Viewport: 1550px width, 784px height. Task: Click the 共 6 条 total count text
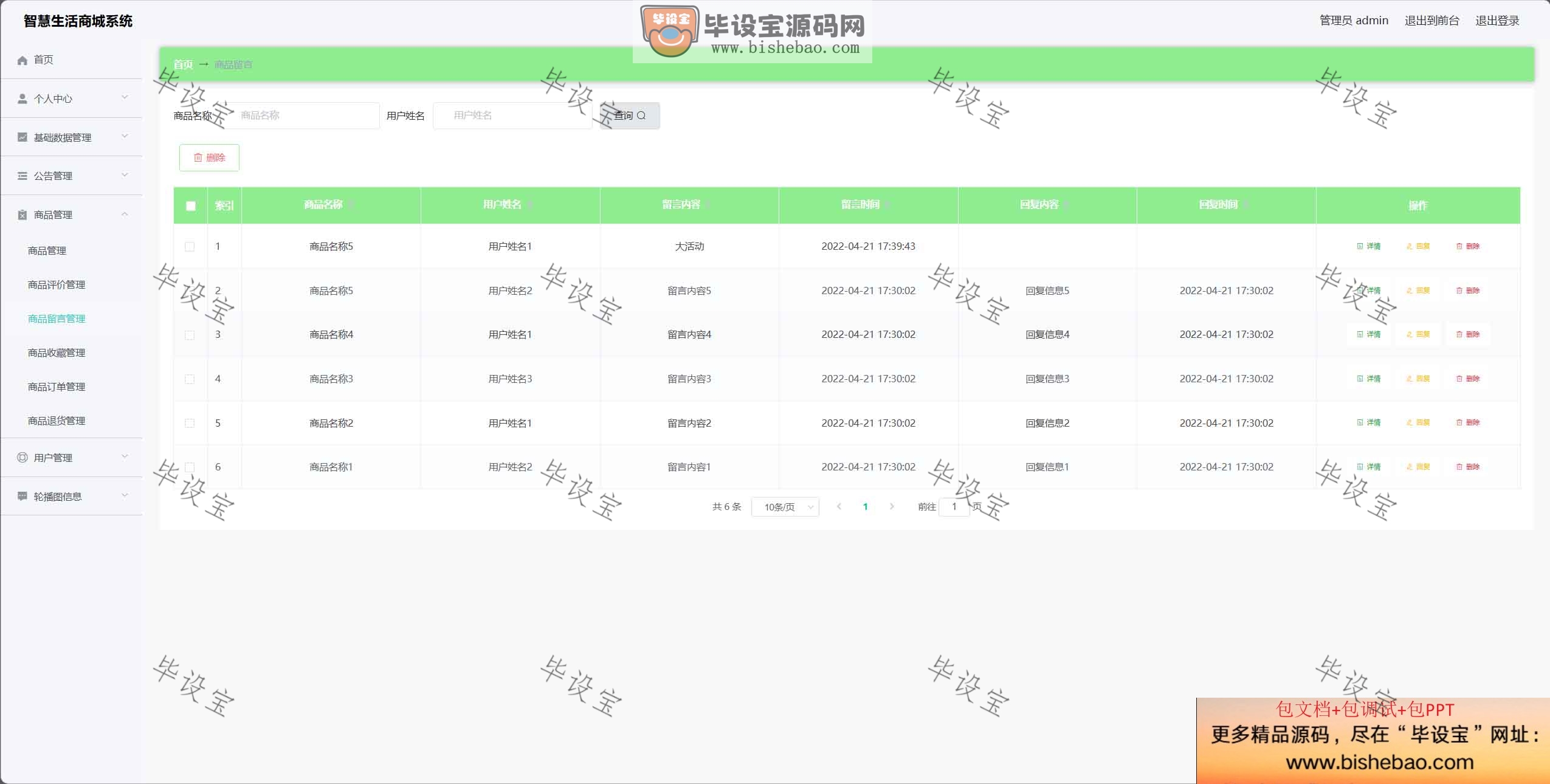[727, 507]
